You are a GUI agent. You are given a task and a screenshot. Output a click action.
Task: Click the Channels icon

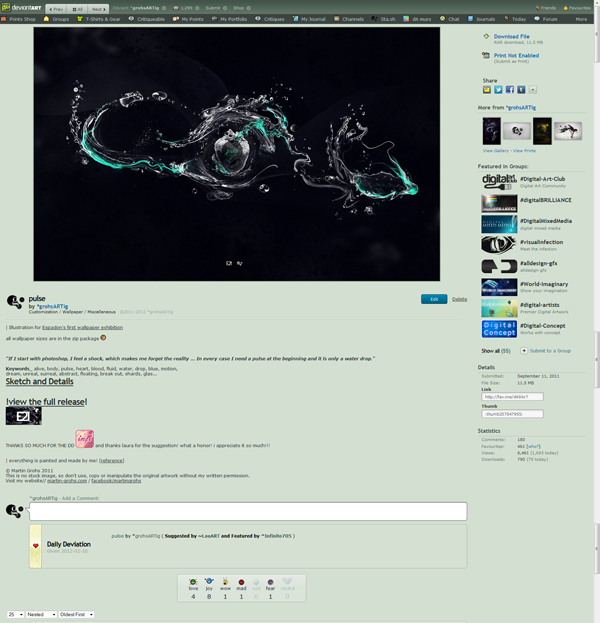click(x=337, y=19)
